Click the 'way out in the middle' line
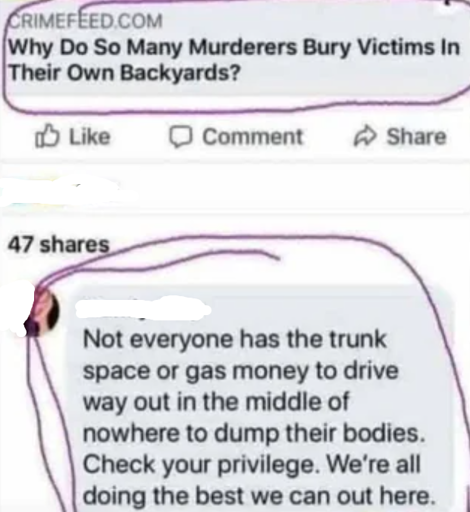This screenshot has height=512, width=470. (216, 402)
